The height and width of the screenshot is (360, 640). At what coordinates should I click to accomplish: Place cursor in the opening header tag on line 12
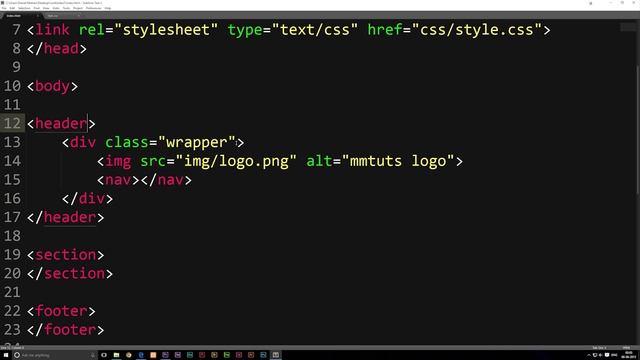(61, 123)
